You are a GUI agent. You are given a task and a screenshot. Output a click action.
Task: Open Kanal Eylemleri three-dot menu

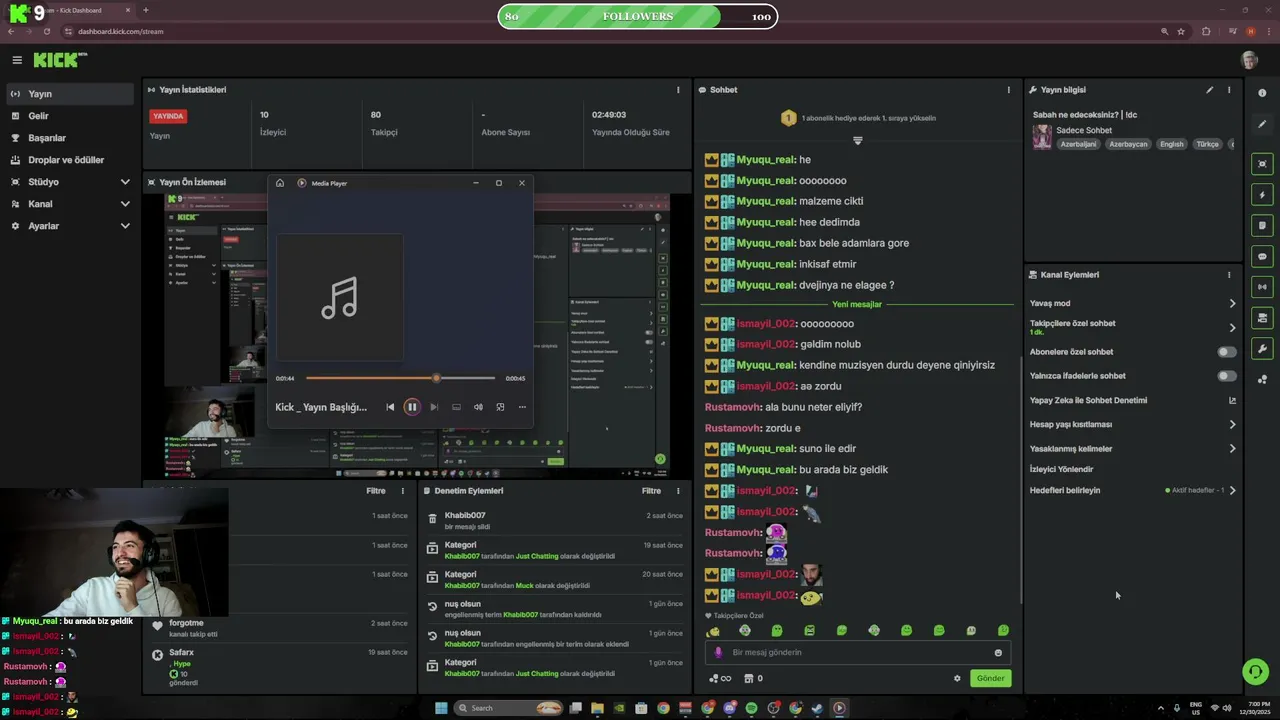click(1229, 275)
